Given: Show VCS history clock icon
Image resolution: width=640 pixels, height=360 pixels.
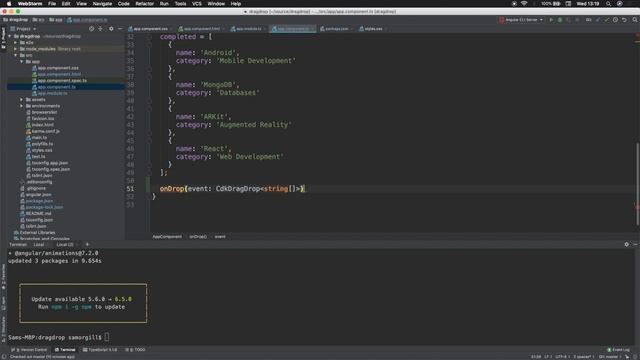Looking at the screenshot, I should pyautogui.click(x=616, y=20).
